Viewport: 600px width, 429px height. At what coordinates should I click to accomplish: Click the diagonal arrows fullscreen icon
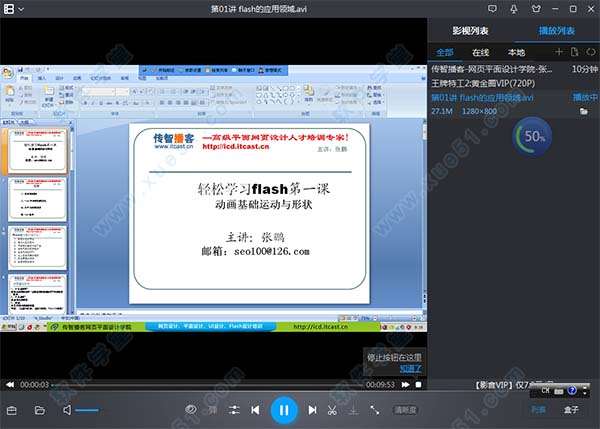375,410
